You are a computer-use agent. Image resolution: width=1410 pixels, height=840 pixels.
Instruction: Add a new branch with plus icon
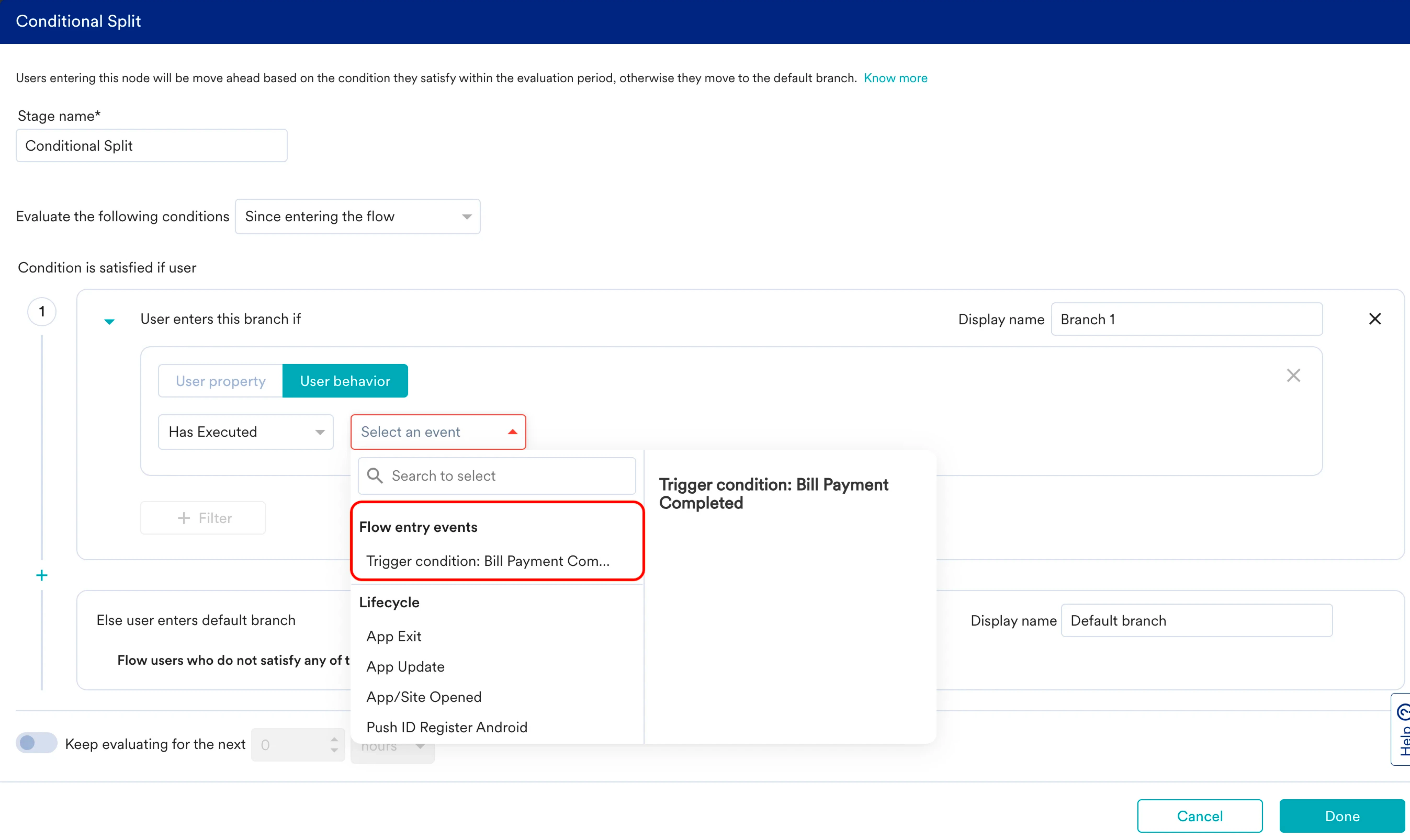[41, 575]
